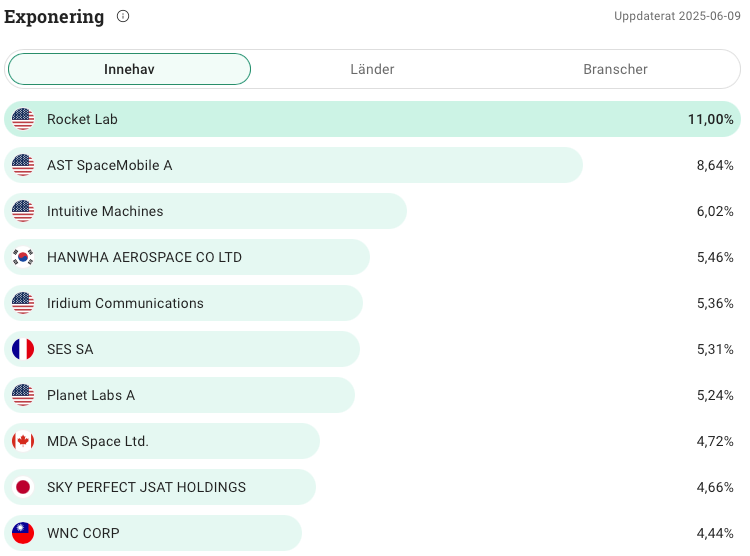
Task: Click the French flag beside SES SA
Action: 23,349
